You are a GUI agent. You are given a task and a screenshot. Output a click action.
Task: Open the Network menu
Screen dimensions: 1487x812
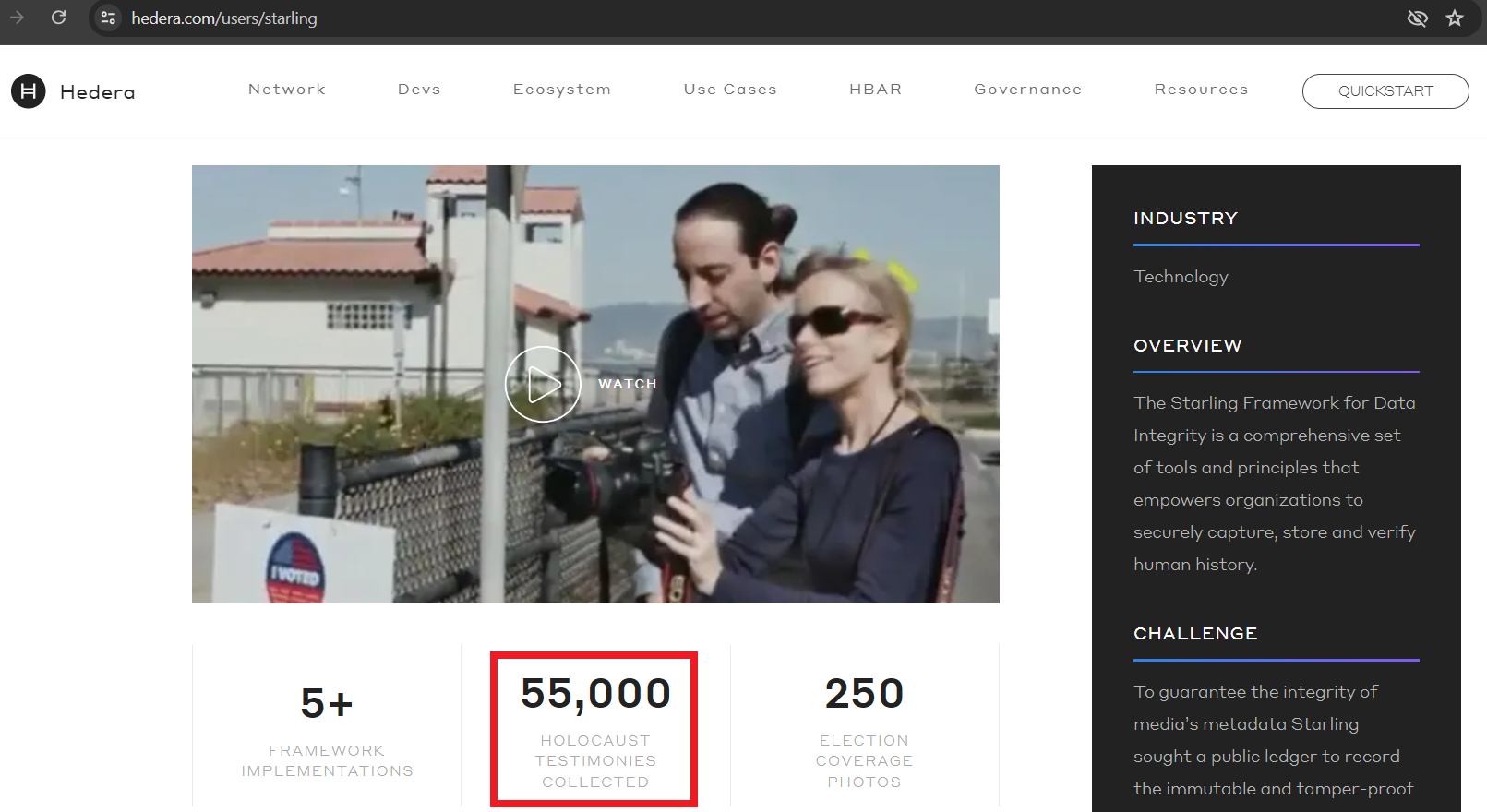coord(287,90)
